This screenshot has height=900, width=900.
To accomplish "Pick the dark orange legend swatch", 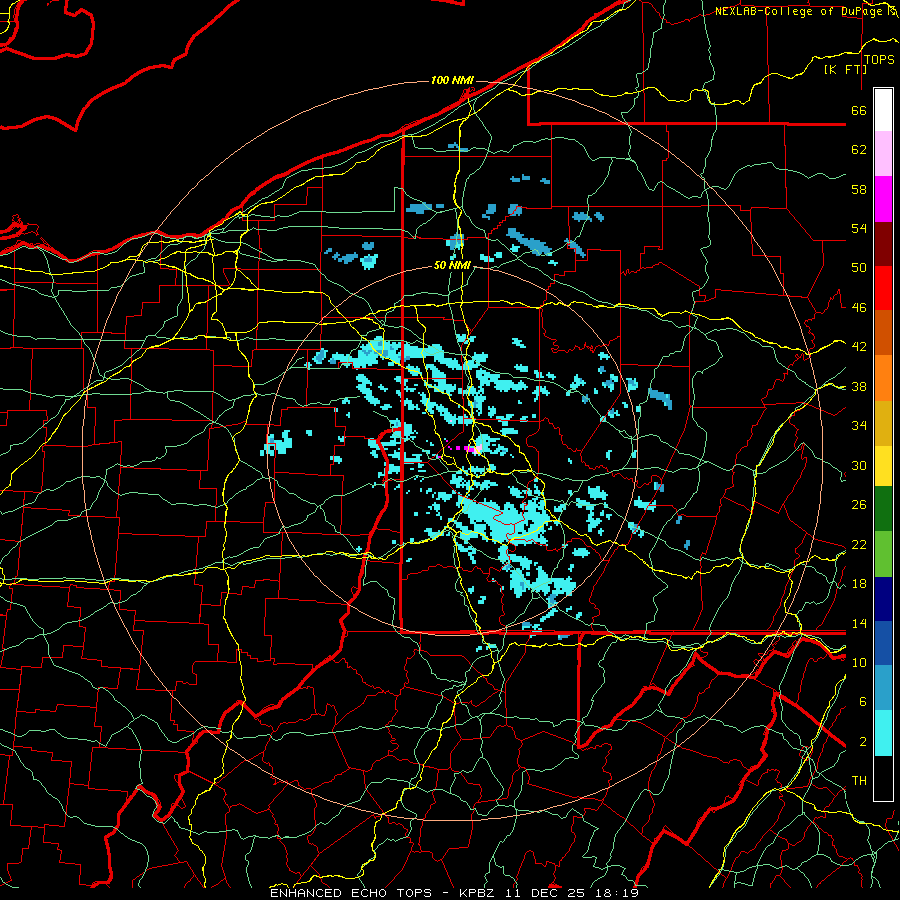I will [x=883, y=333].
